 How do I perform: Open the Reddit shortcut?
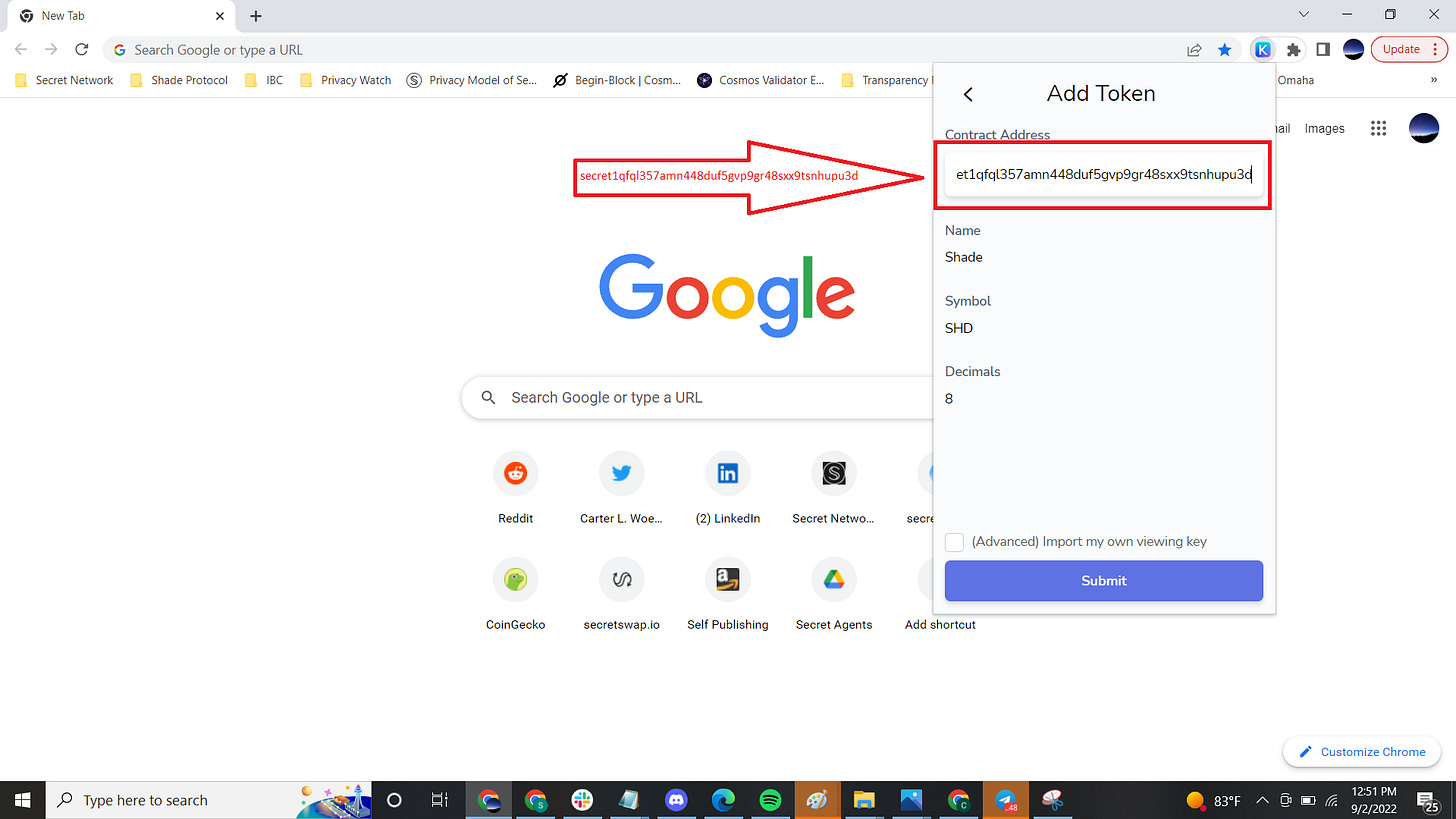[x=515, y=488]
